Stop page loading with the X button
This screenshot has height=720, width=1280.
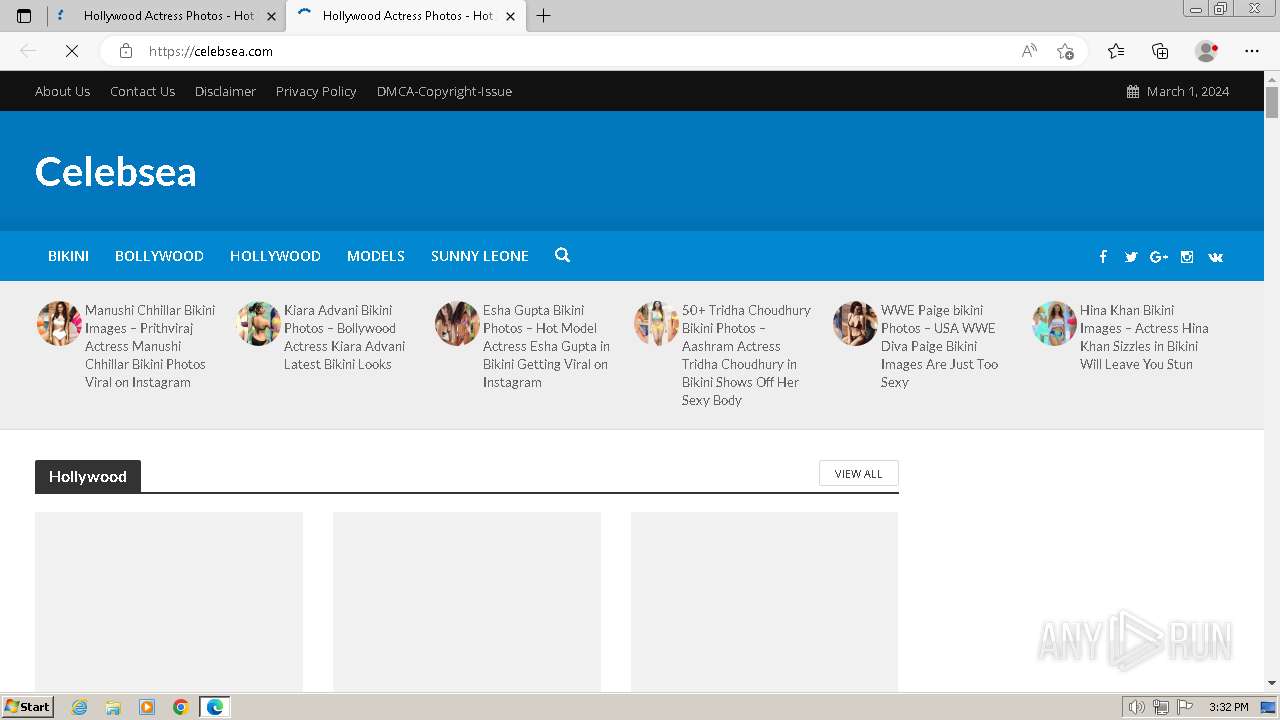pyautogui.click(x=71, y=51)
